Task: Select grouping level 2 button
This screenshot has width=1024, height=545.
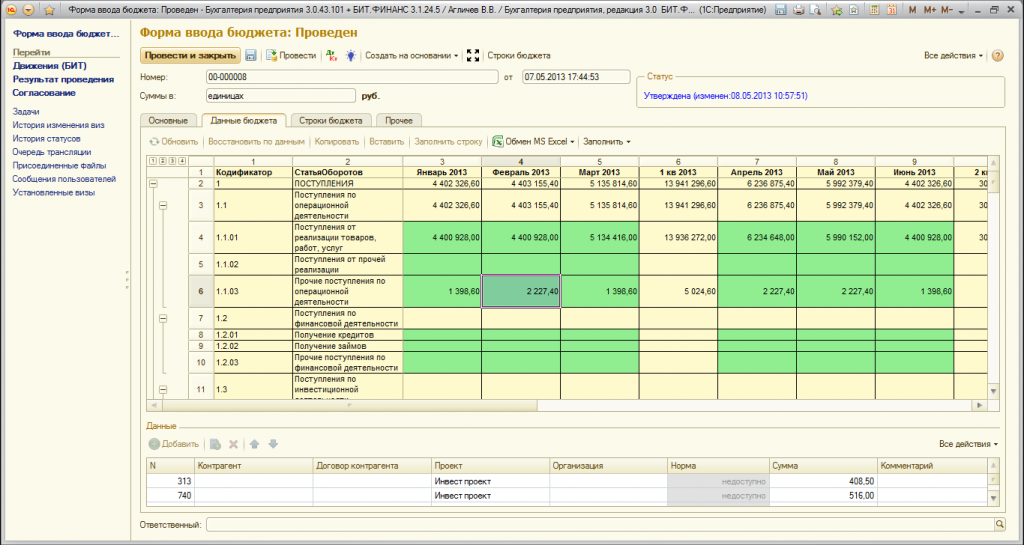Action: coord(162,161)
